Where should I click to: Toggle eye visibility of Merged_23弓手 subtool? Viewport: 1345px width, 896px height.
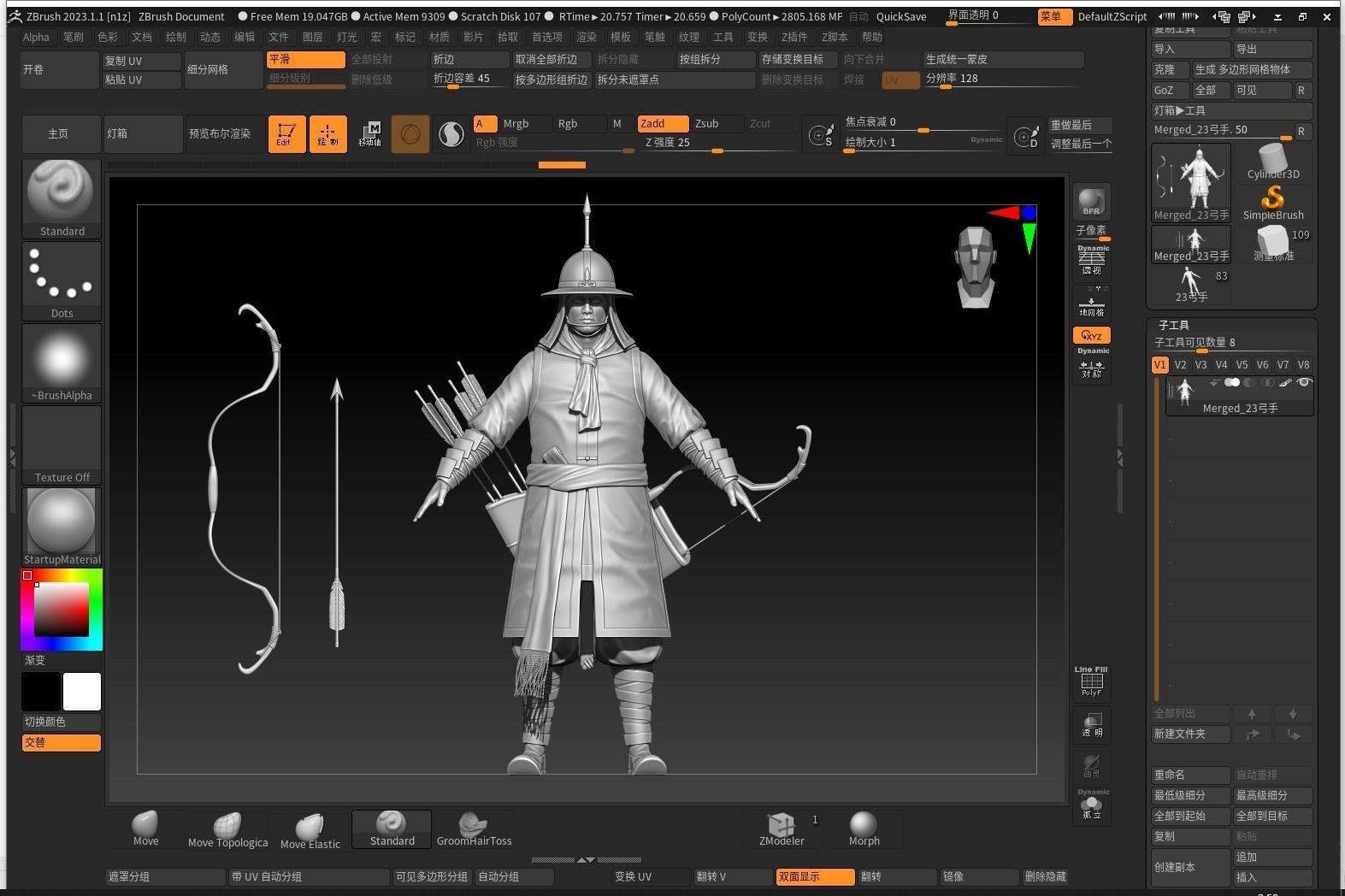pos(1304,382)
